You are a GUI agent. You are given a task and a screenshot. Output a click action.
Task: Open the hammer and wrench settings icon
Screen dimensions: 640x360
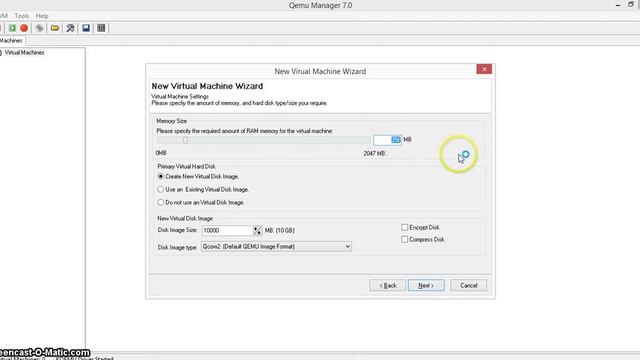70,28
